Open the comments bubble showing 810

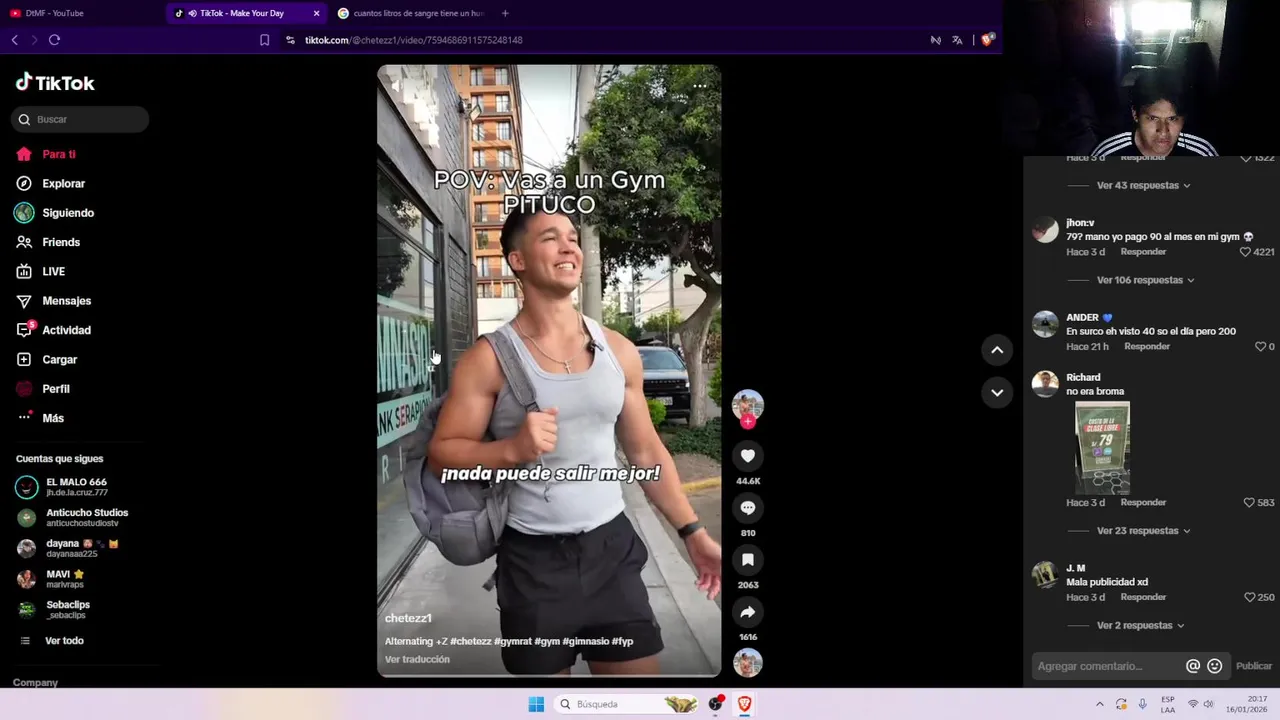pos(747,508)
